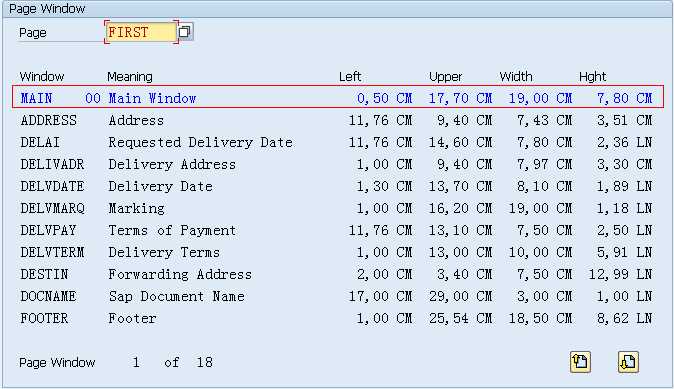Click the 'Terms of Payment' meaning

172,230
